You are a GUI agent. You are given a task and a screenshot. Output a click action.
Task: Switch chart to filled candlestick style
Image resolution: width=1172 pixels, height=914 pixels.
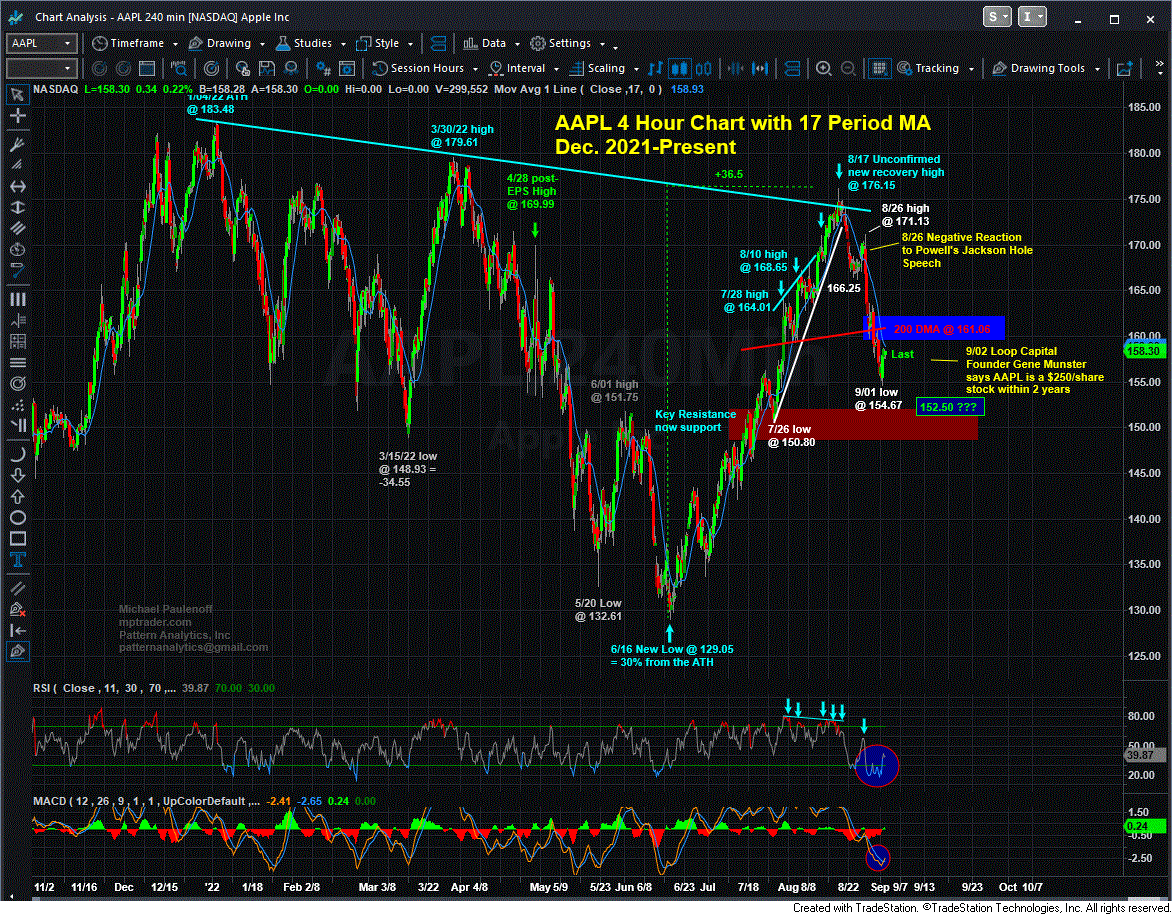coord(679,69)
